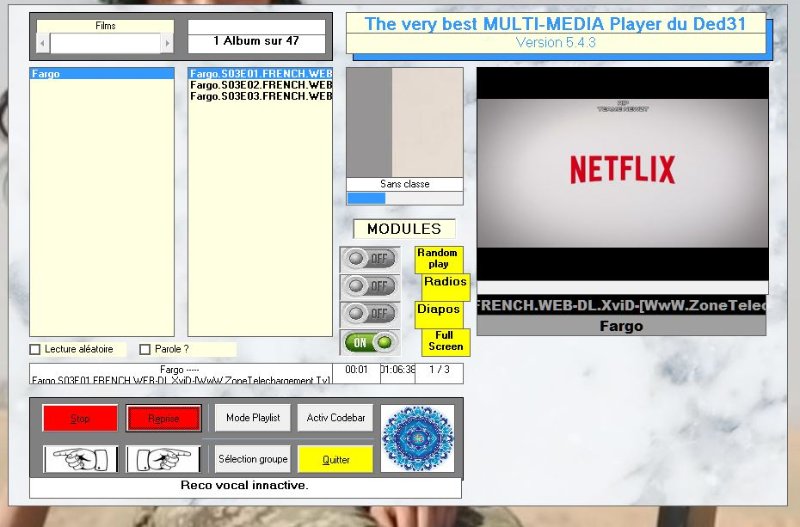This screenshot has width=800, height=527.
Task: Click the right arrow of the Films scrollbar
Action: point(167,43)
